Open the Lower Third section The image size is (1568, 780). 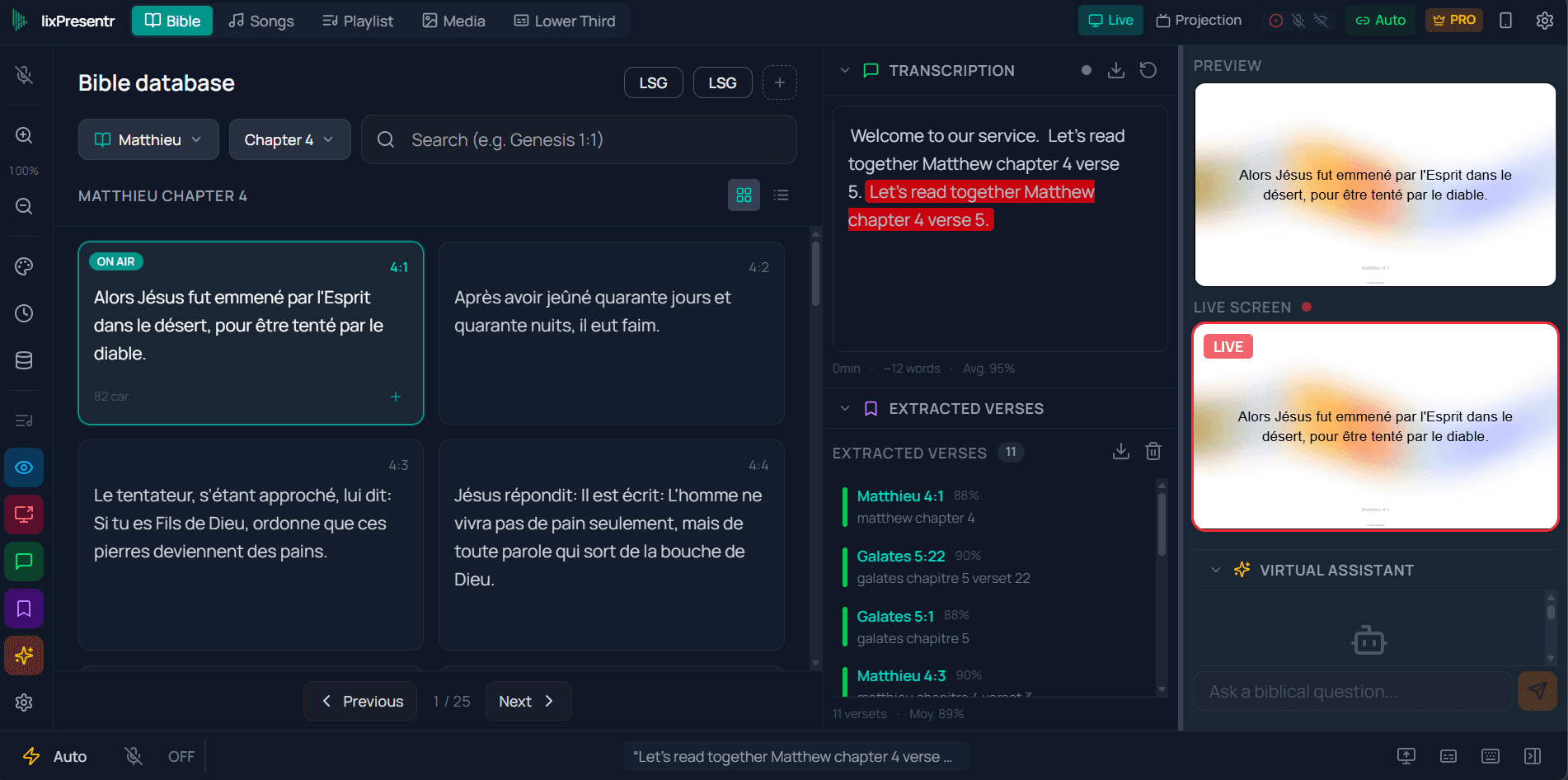[564, 21]
